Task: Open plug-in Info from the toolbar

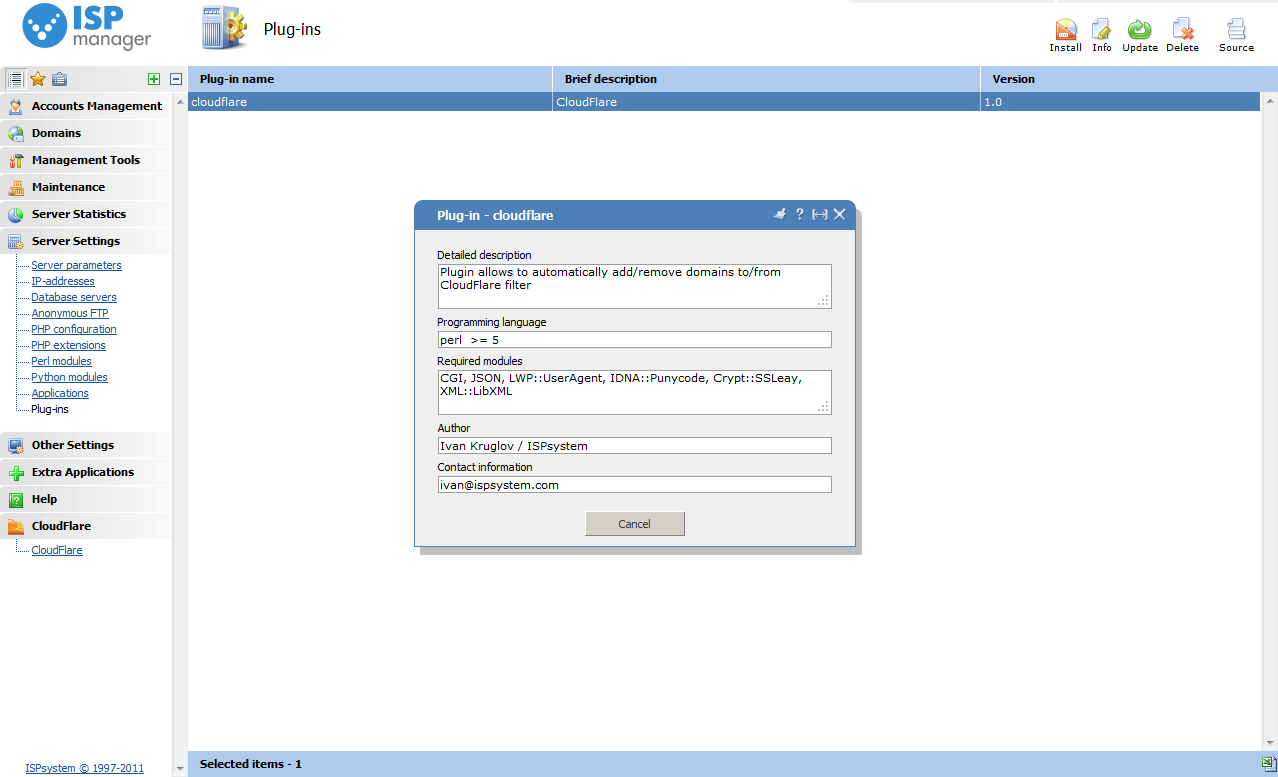Action: [x=1101, y=35]
